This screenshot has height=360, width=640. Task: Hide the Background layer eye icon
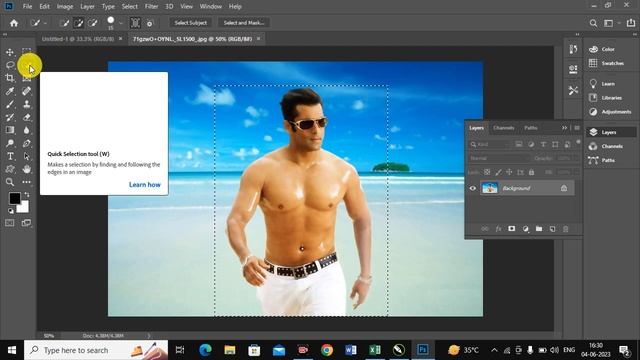click(x=473, y=188)
